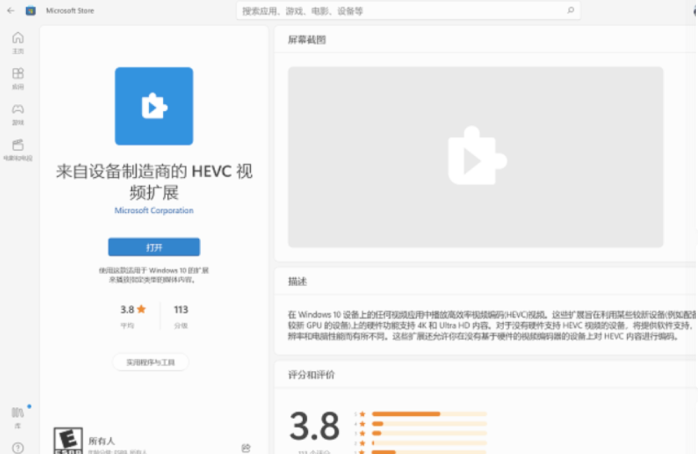The image size is (698, 454).
Task: Click the Help icon at sidebar bottom
Action: click(x=18, y=445)
